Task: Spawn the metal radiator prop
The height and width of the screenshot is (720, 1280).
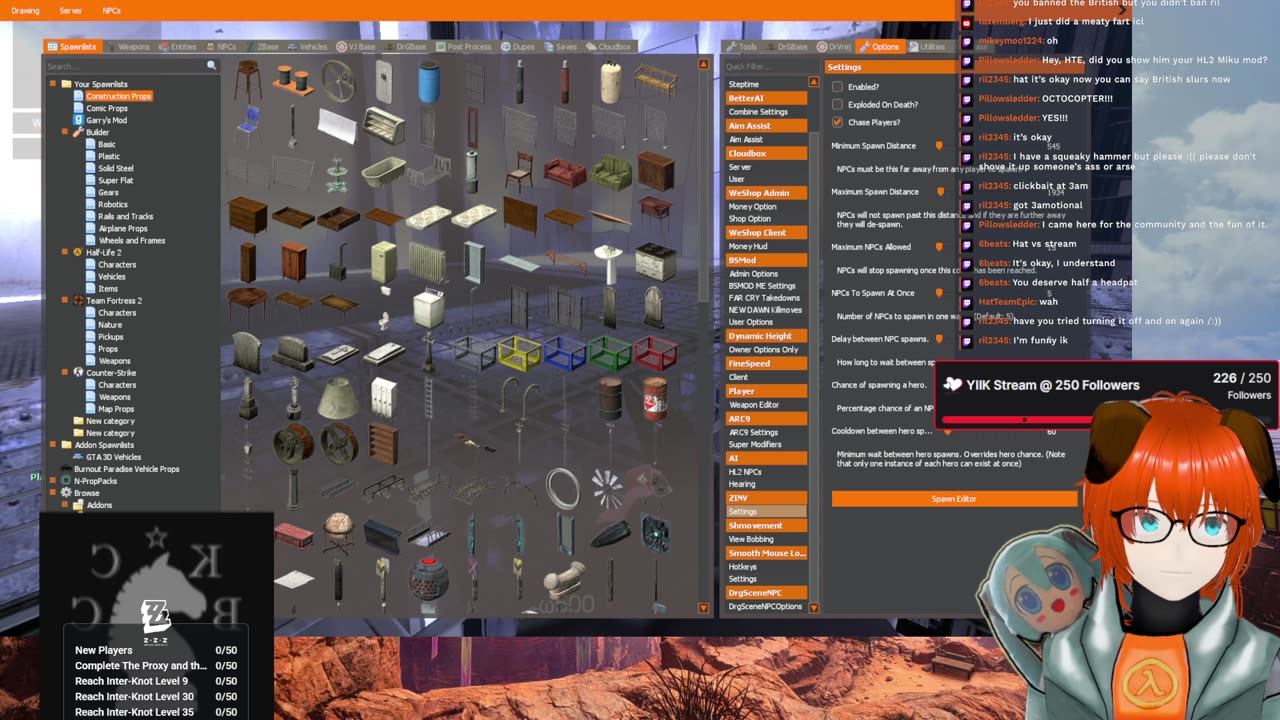Action: pos(428,262)
